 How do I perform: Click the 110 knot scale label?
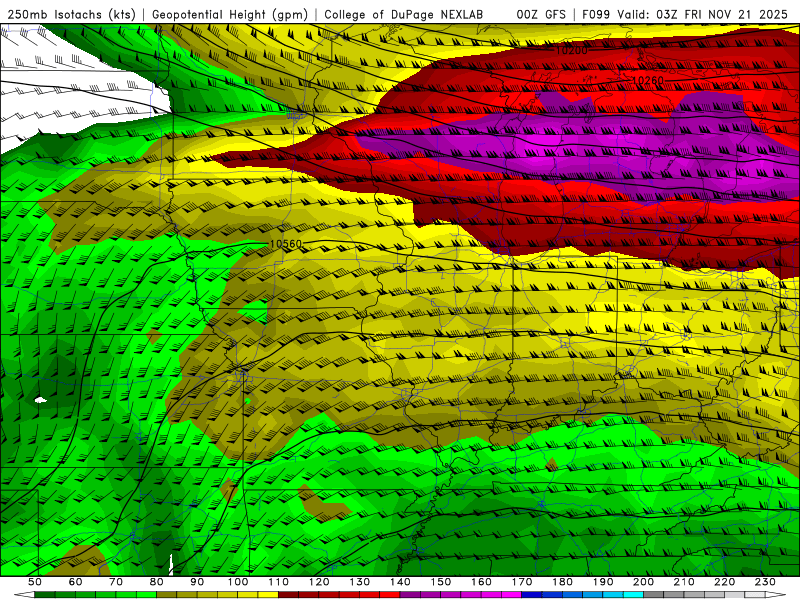(278, 582)
